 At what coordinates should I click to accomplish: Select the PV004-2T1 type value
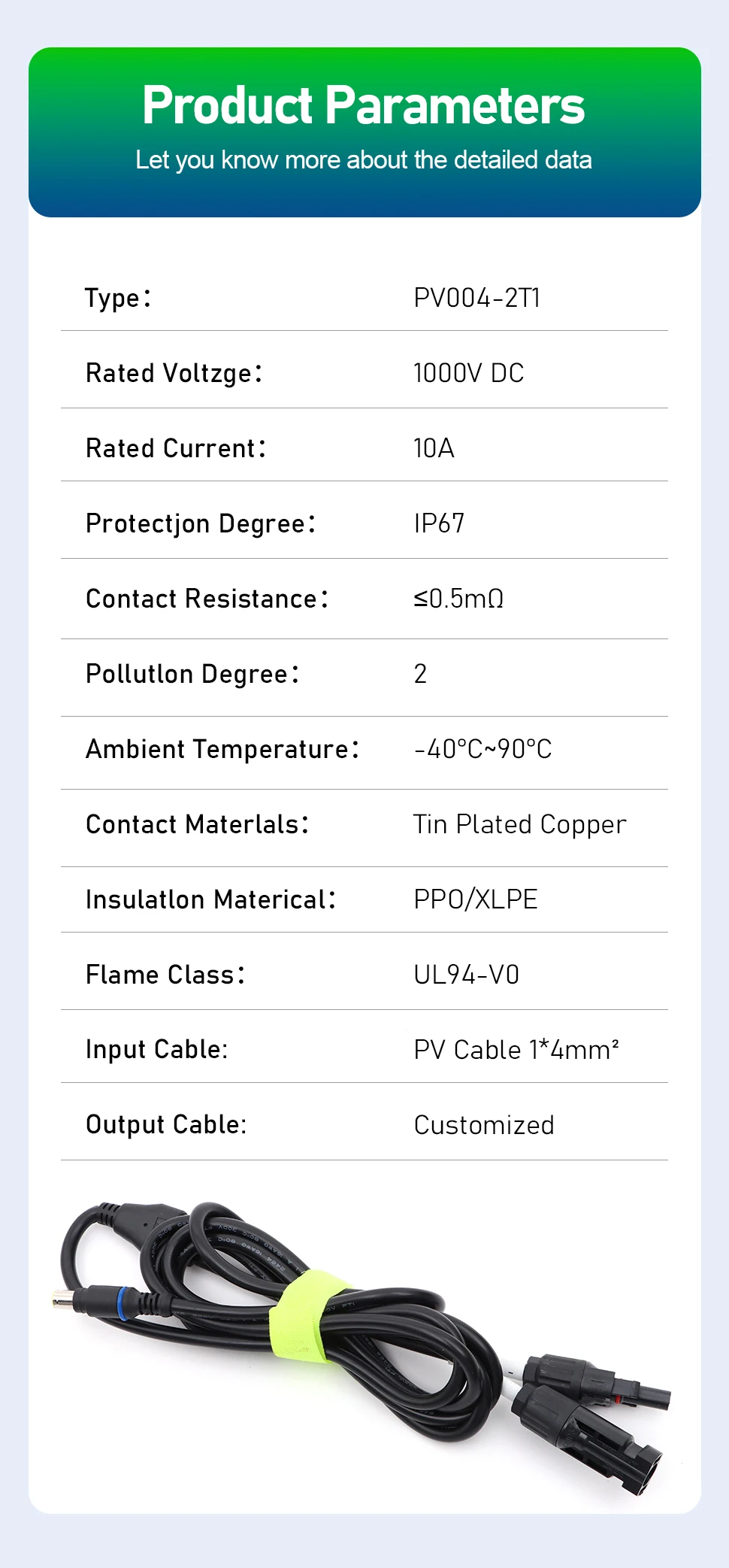coord(476,299)
